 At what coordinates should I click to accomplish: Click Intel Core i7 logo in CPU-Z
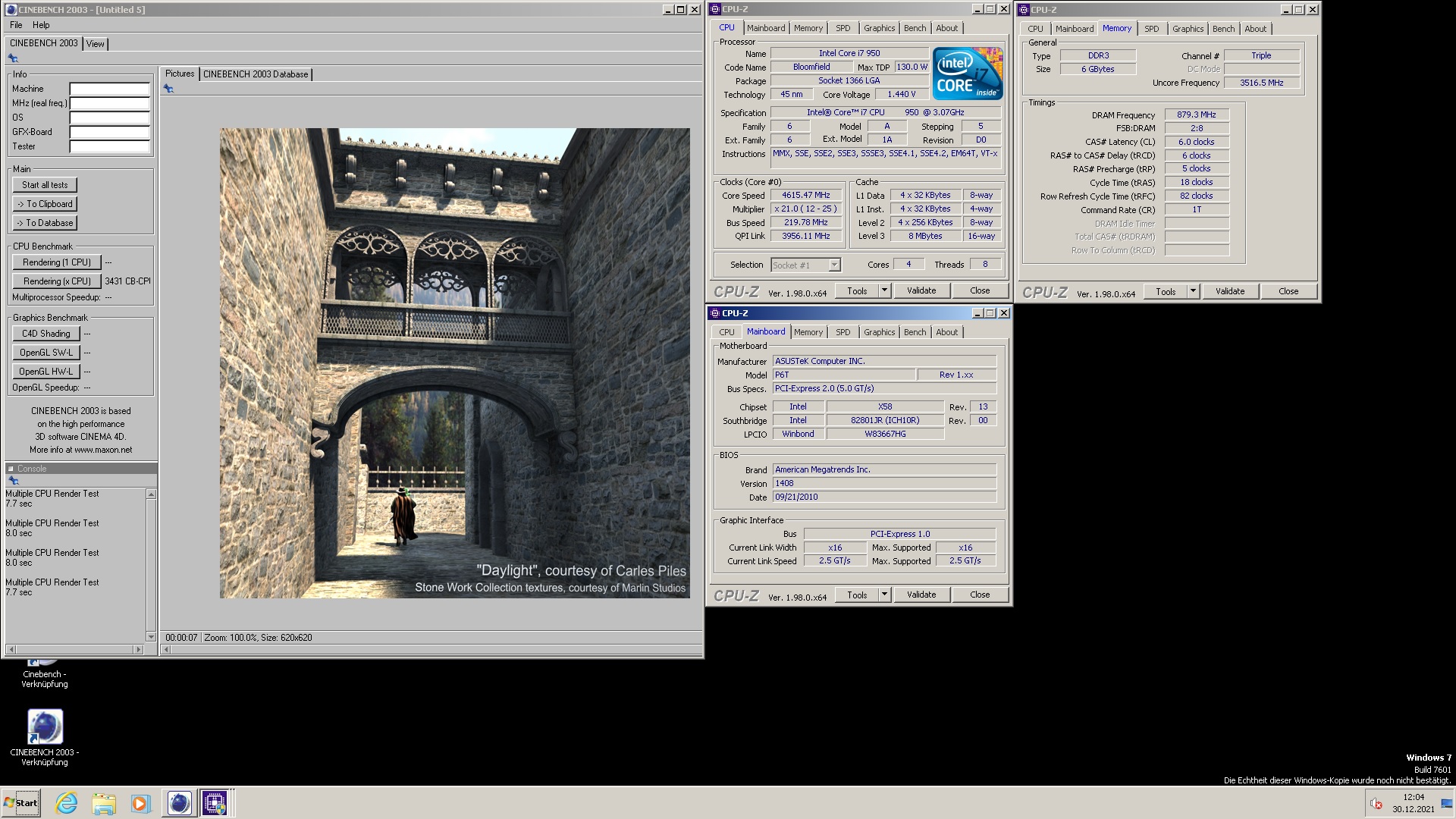[x=968, y=74]
